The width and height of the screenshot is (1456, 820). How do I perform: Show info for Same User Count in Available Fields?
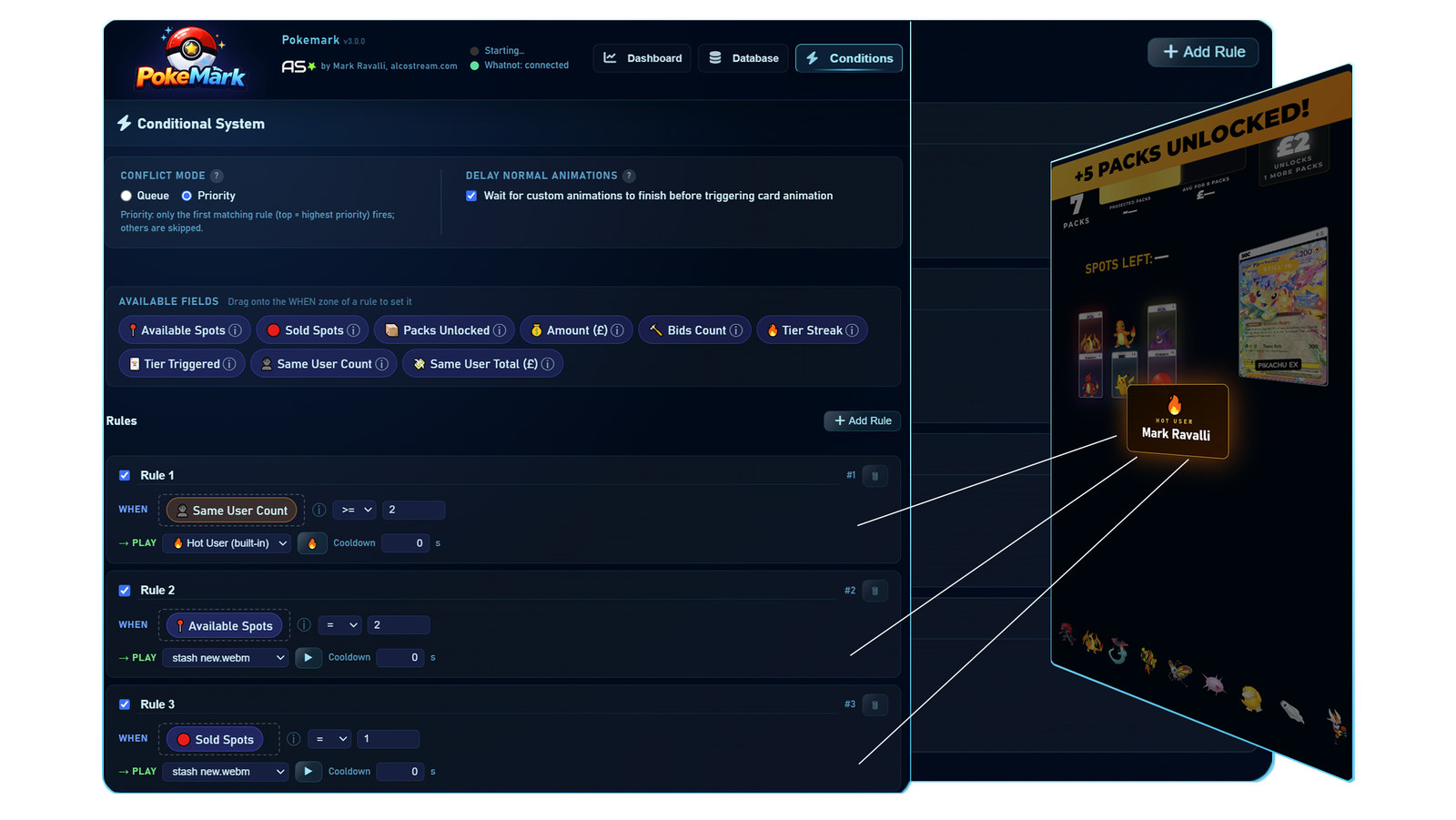pyautogui.click(x=382, y=364)
